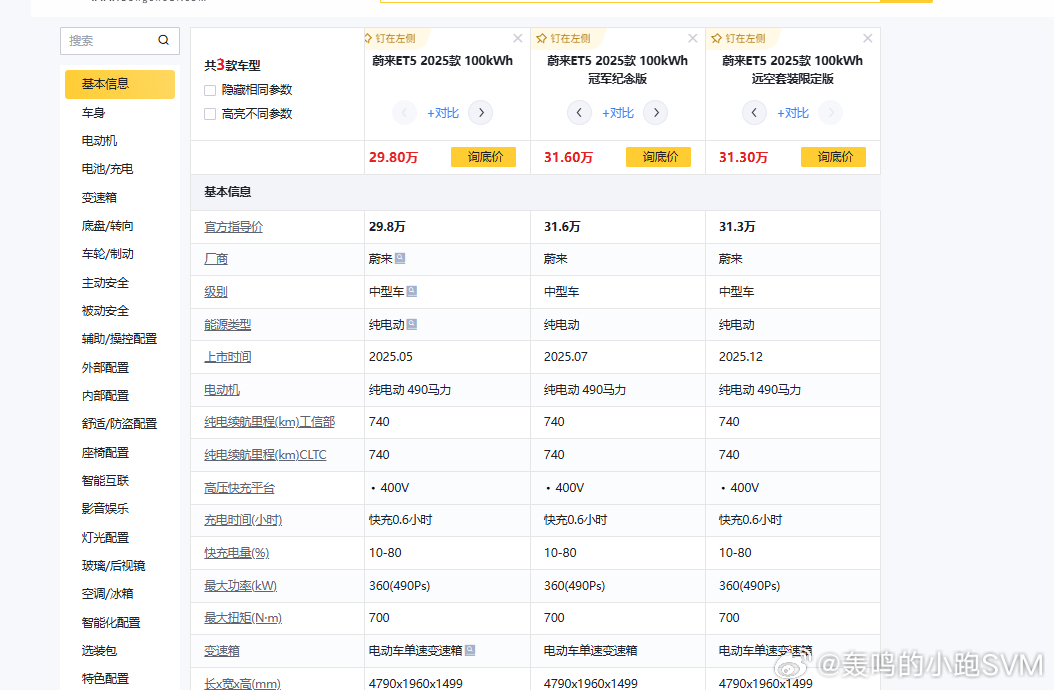The image size is (1054, 690).
Task: Open the 官方指导价 parameter link
Action: coord(233,227)
